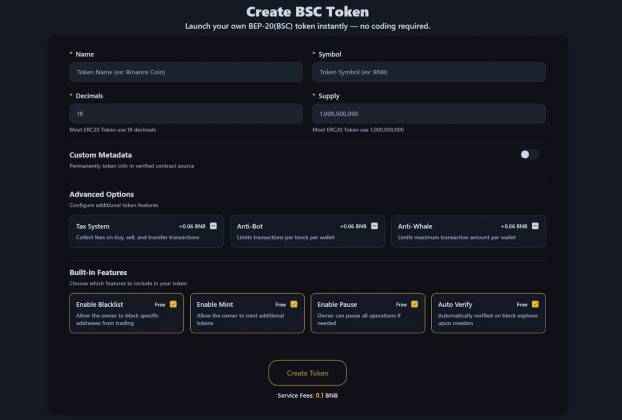Image resolution: width=622 pixels, height=420 pixels.
Task: Enable the Anti-Bot checkbox
Action: click(375, 226)
